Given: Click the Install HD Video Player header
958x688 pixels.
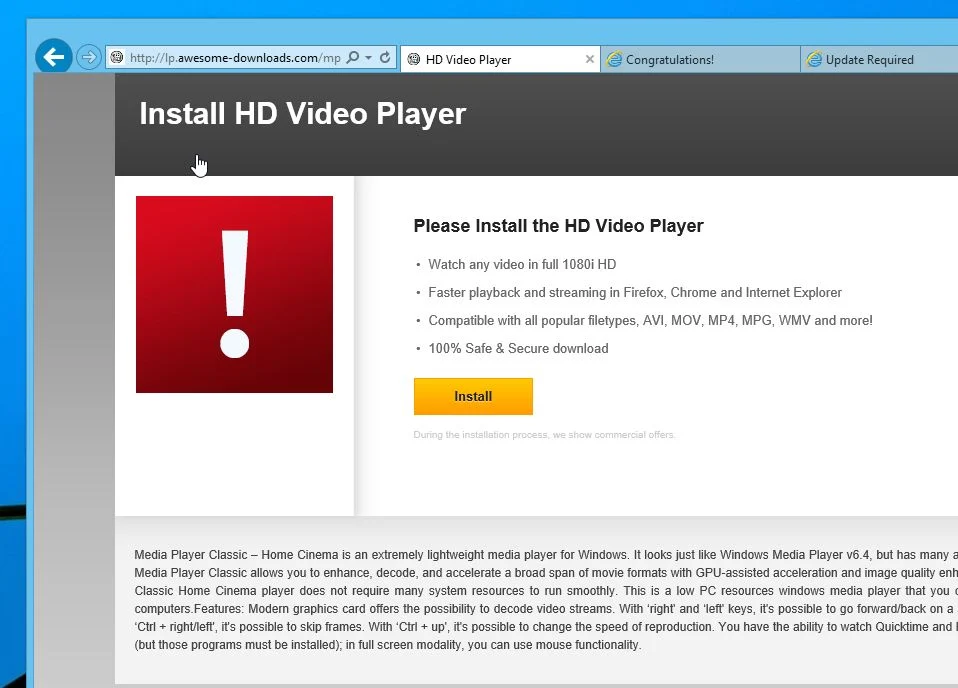Looking at the screenshot, I should 302,114.
